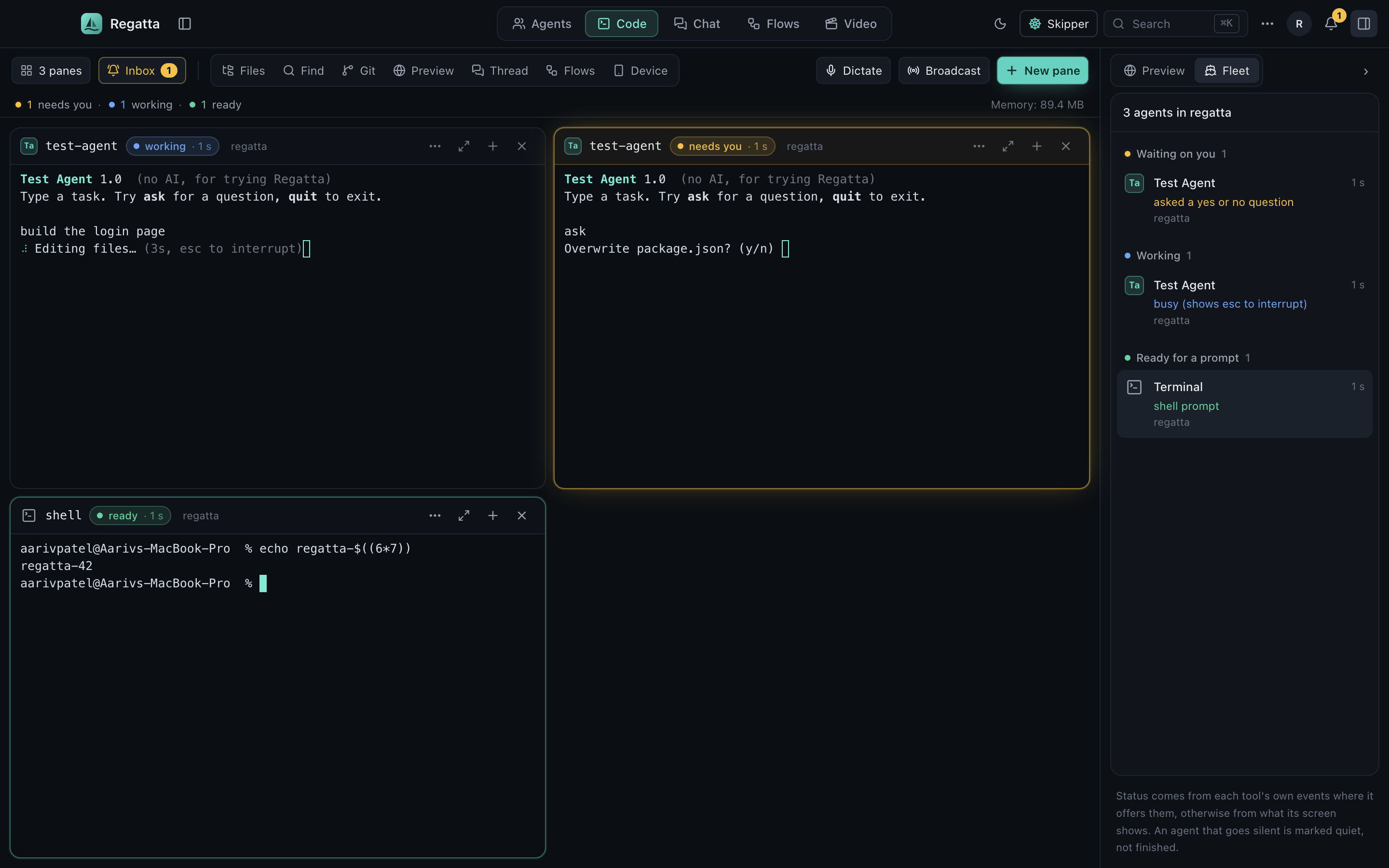The width and height of the screenshot is (1389, 868).
Task: Open Preview in the pane toolbar
Action: click(x=423, y=70)
